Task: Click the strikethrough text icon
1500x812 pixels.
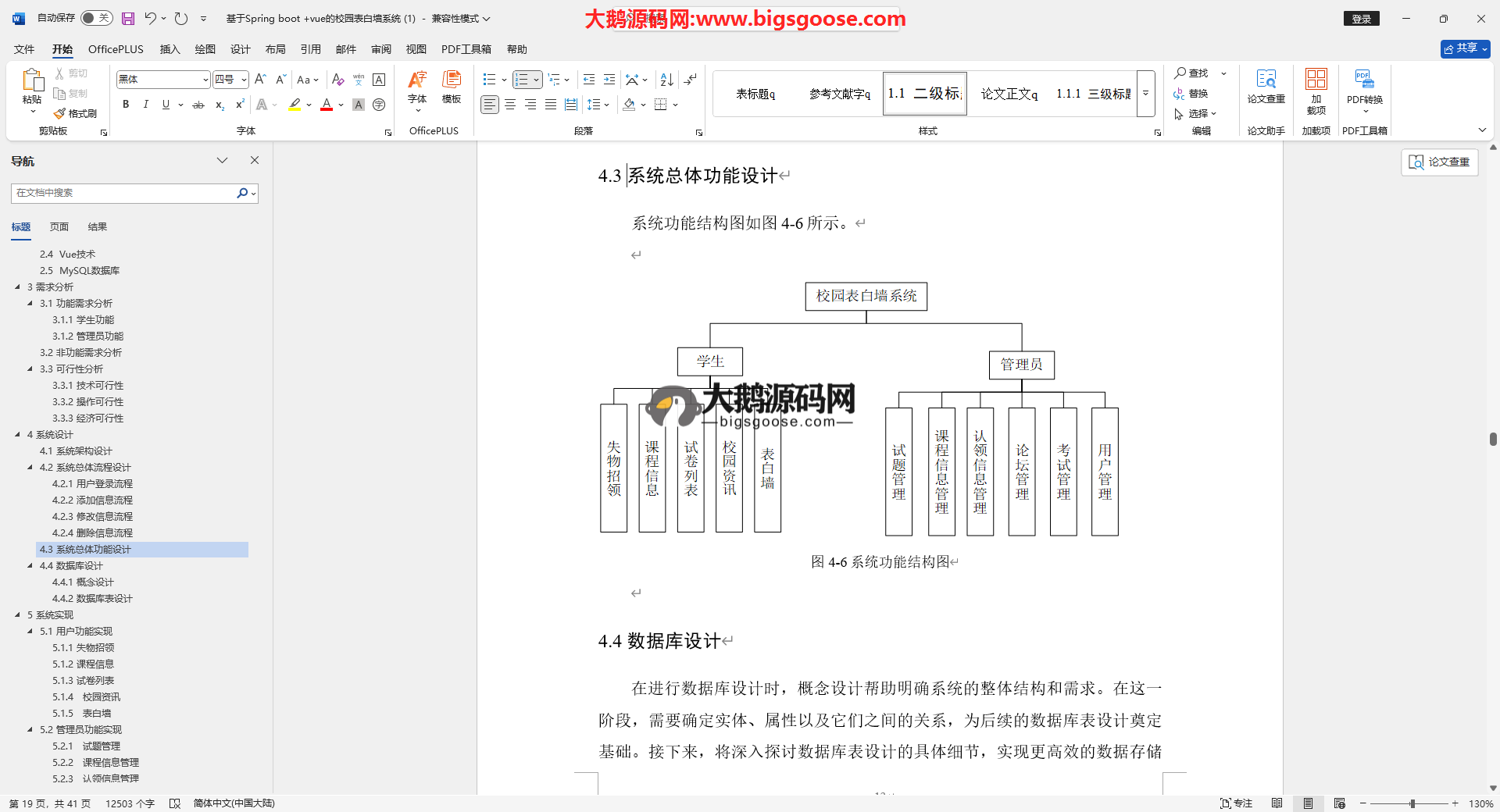Action: point(198,105)
